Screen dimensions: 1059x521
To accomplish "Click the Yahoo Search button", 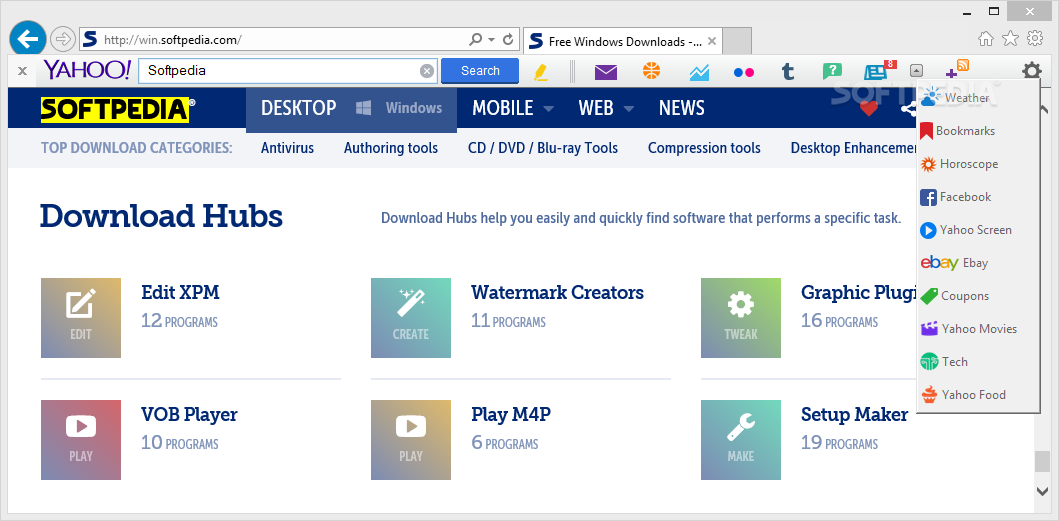I will [x=480, y=71].
